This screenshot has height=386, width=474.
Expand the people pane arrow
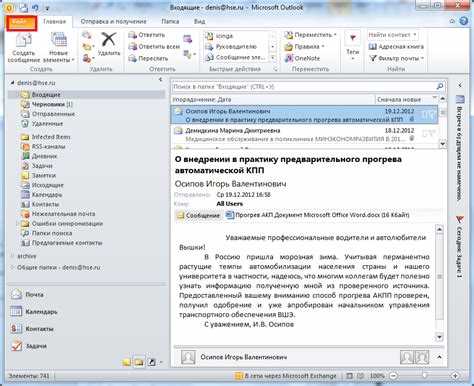click(x=440, y=357)
